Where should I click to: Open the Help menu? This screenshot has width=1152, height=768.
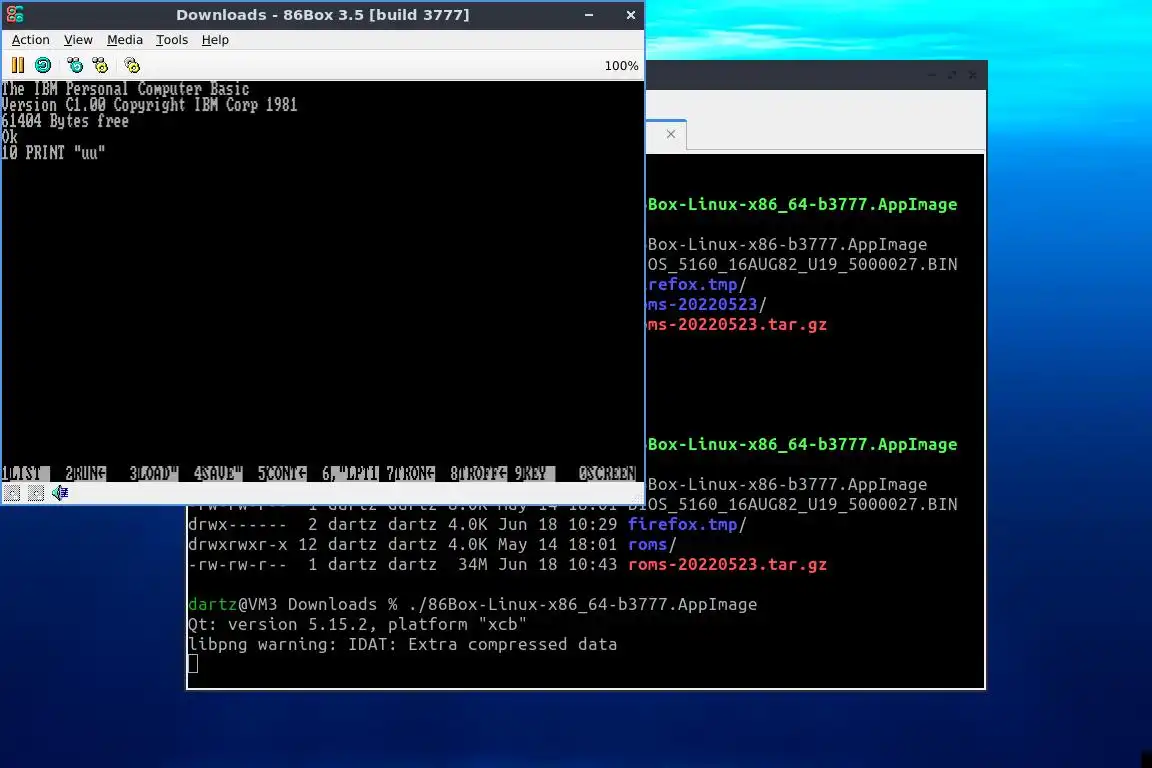(x=215, y=40)
